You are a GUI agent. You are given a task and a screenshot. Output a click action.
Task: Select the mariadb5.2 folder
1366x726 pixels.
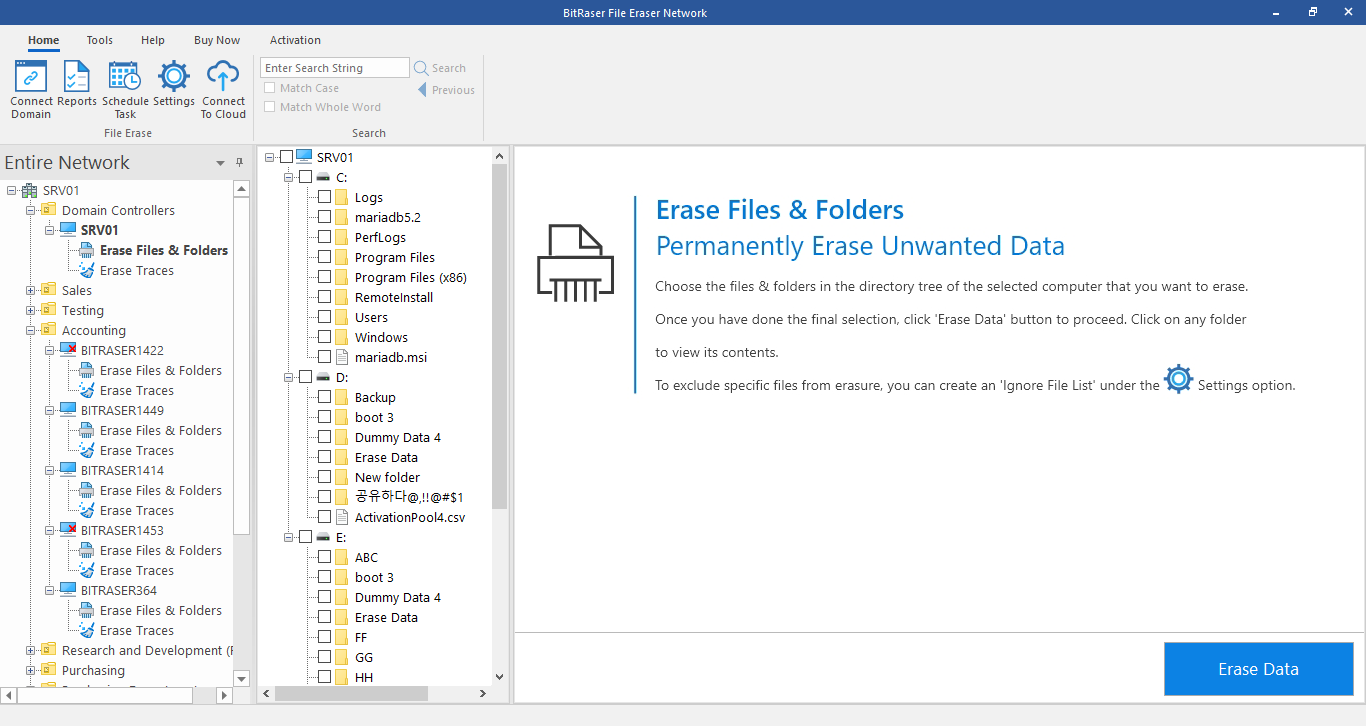click(x=388, y=217)
